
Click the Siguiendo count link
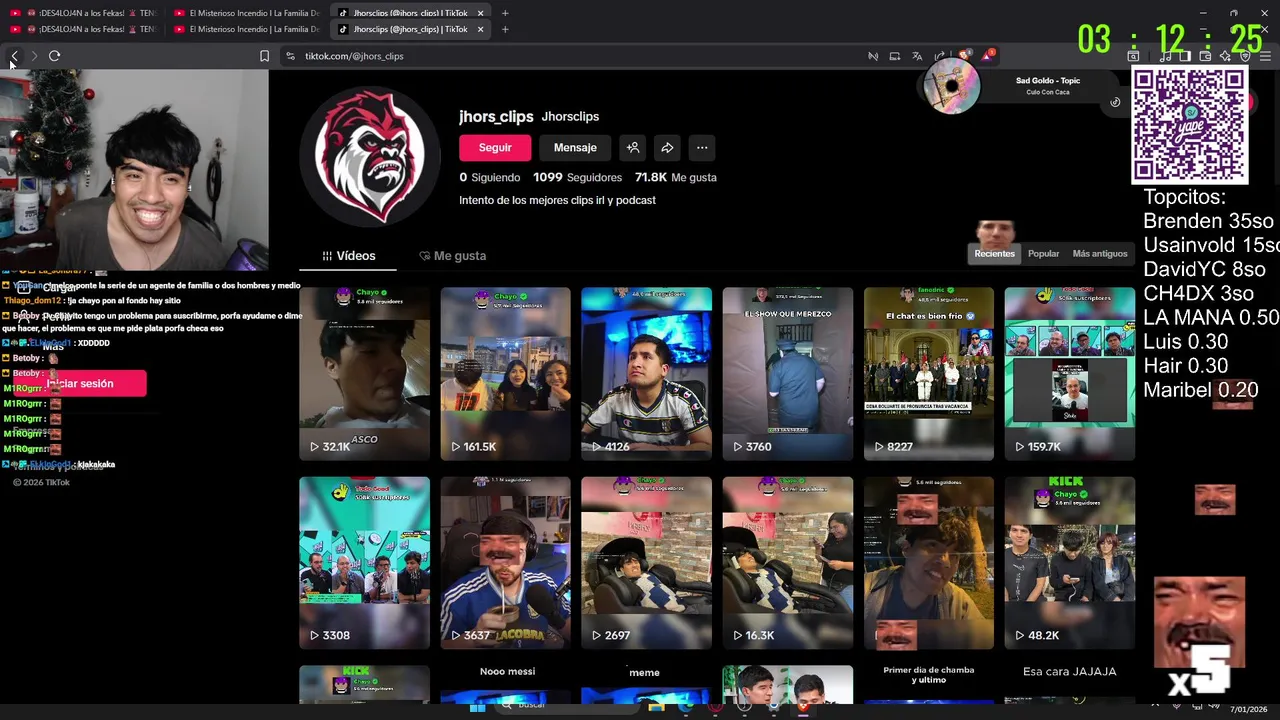pyautogui.click(x=490, y=177)
